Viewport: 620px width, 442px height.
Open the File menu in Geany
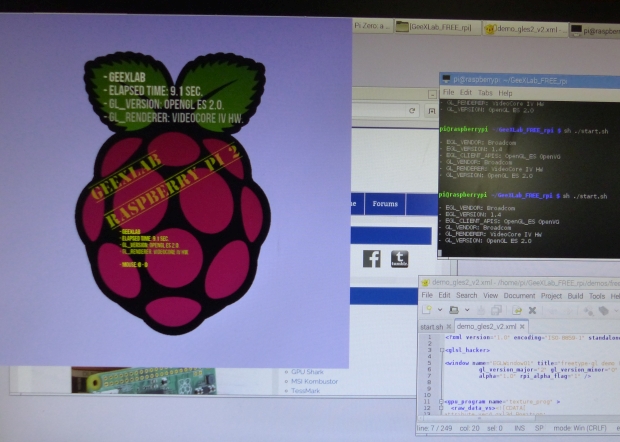click(x=427, y=295)
